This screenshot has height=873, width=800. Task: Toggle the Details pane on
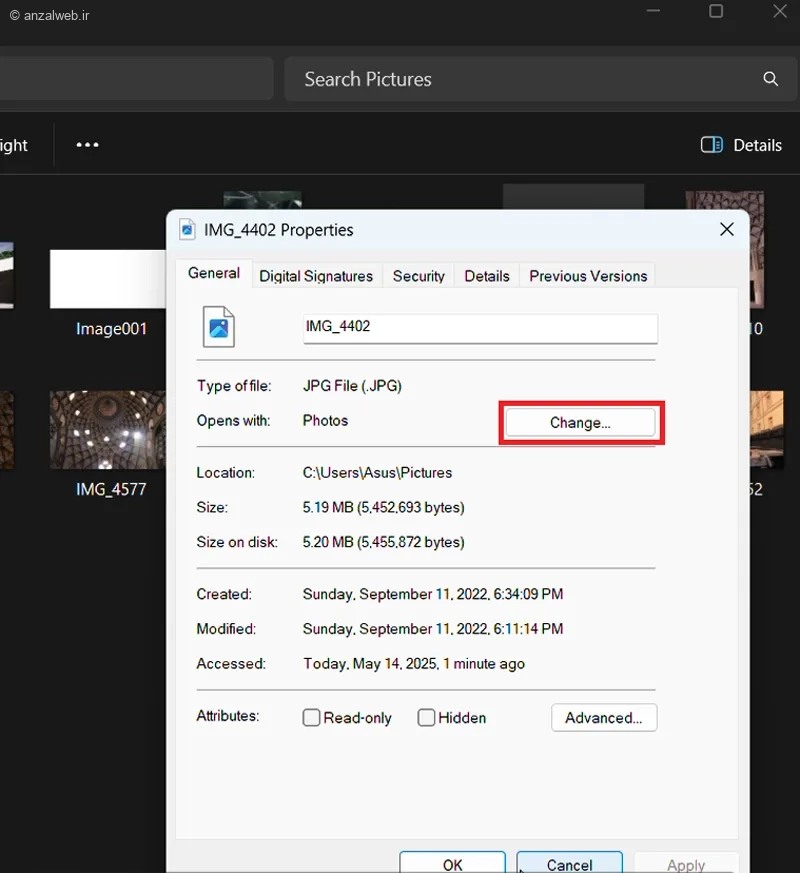pos(741,145)
